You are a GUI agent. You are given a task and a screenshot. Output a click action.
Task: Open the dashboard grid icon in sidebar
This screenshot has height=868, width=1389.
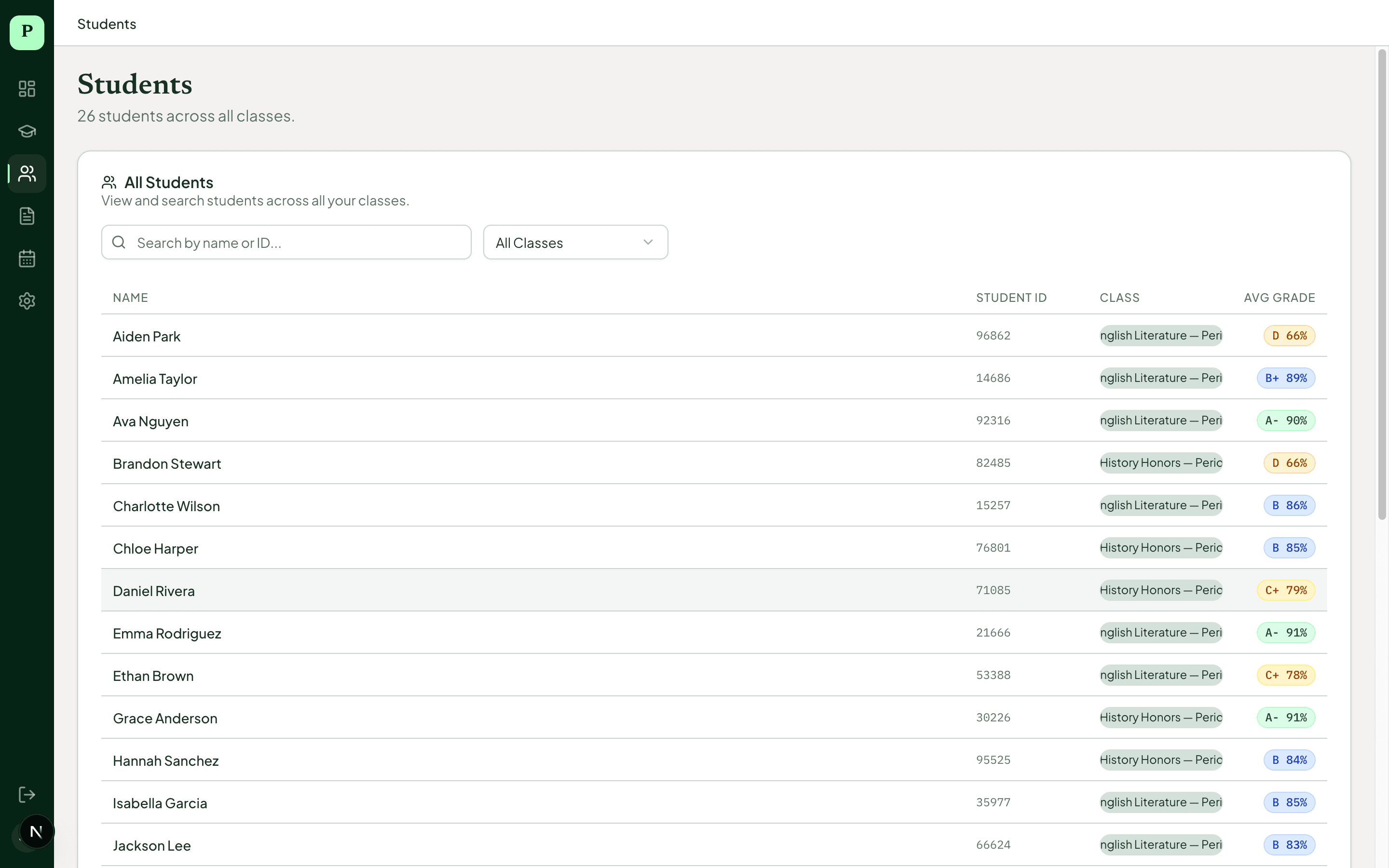click(x=27, y=88)
